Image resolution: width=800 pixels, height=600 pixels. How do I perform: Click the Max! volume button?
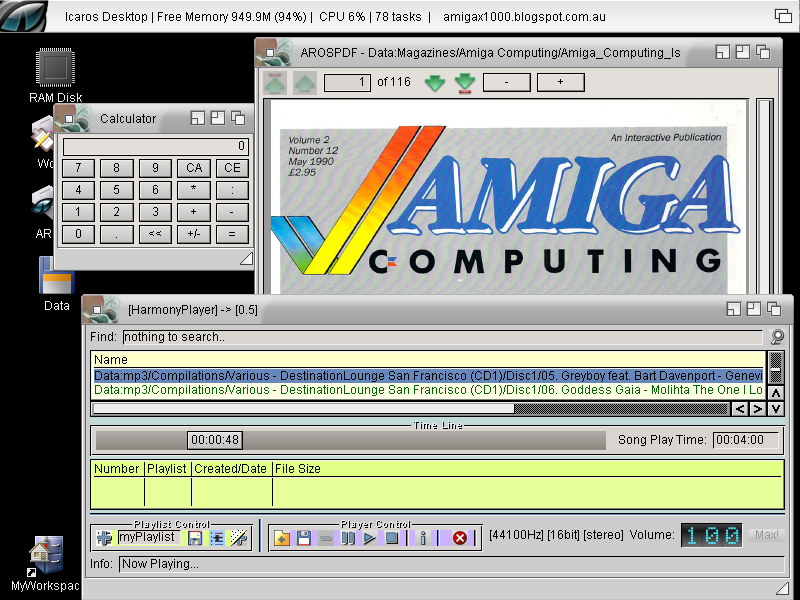tap(767, 535)
